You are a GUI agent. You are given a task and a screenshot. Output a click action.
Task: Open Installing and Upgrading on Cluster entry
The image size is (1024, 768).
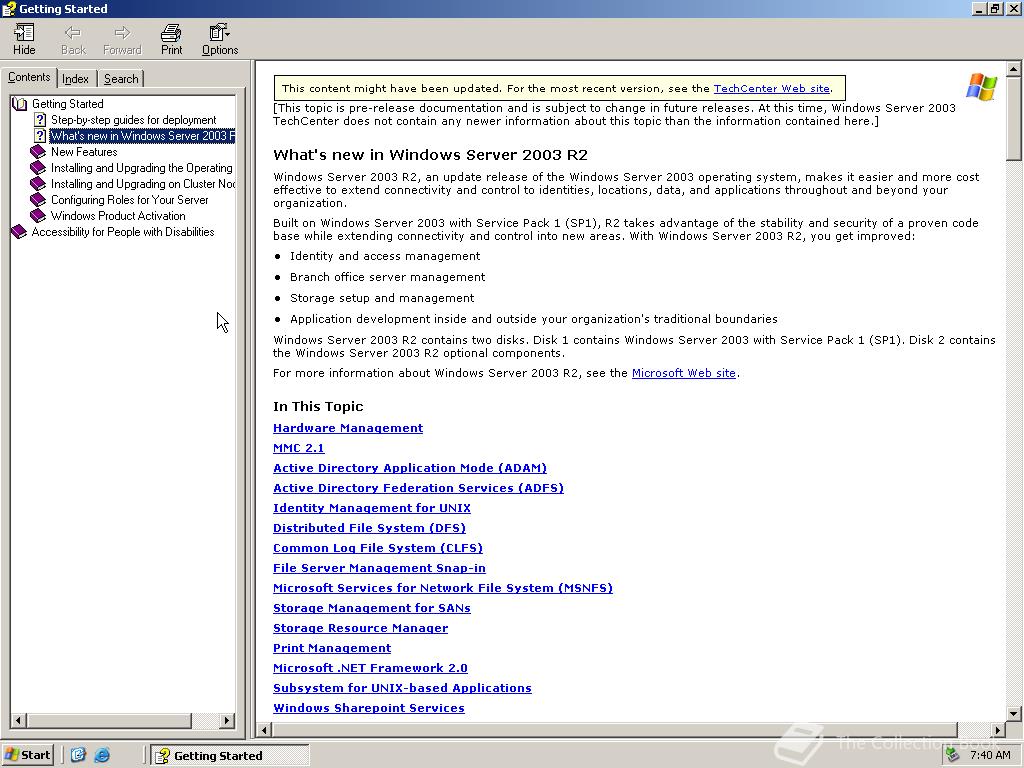coord(142,184)
